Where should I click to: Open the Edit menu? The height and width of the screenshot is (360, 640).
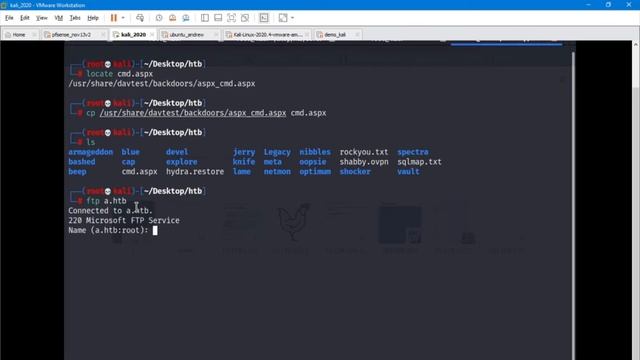pos(25,18)
